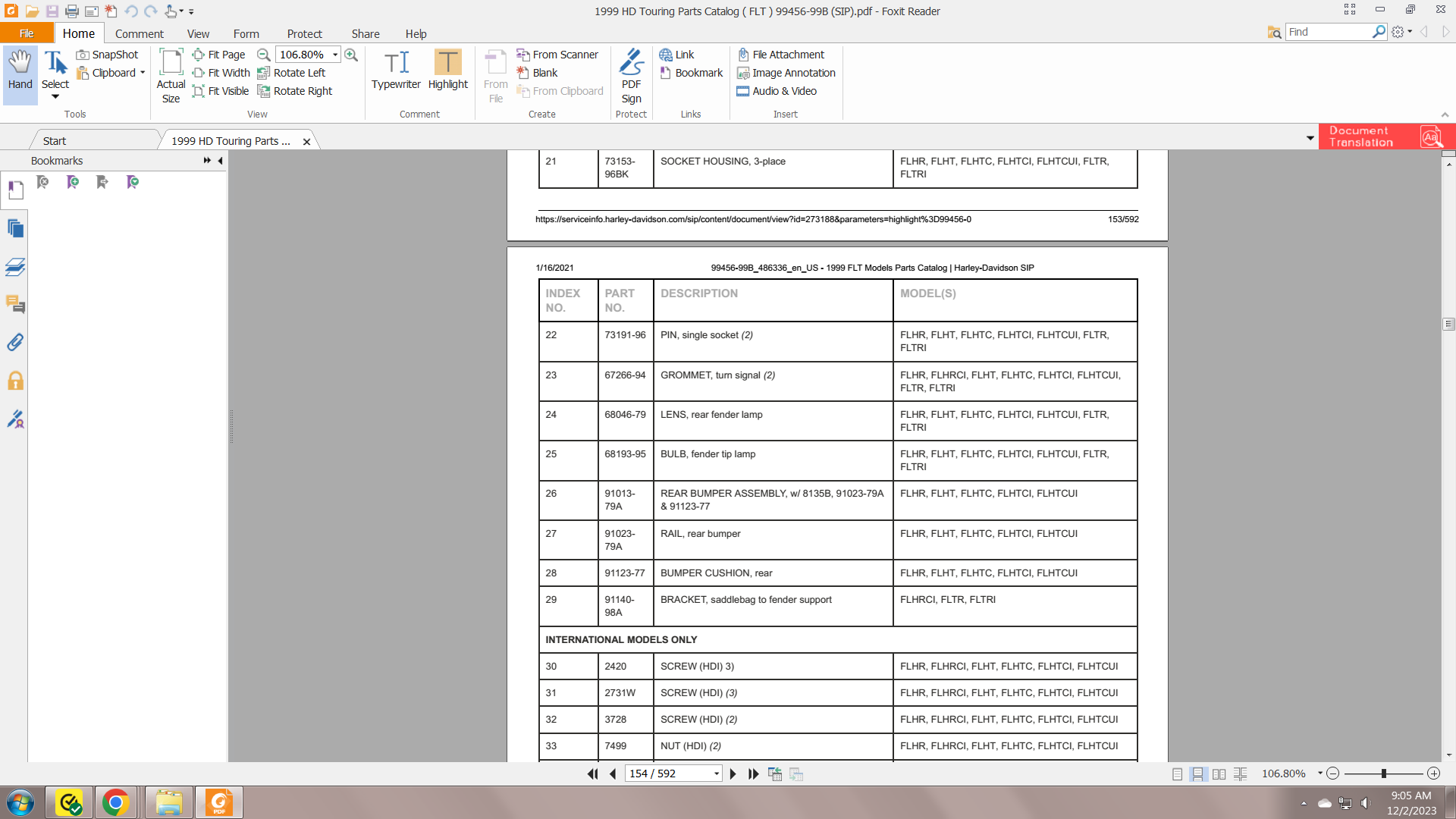Click the SnapShot tool
The width and height of the screenshot is (1456, 819).
107,55
